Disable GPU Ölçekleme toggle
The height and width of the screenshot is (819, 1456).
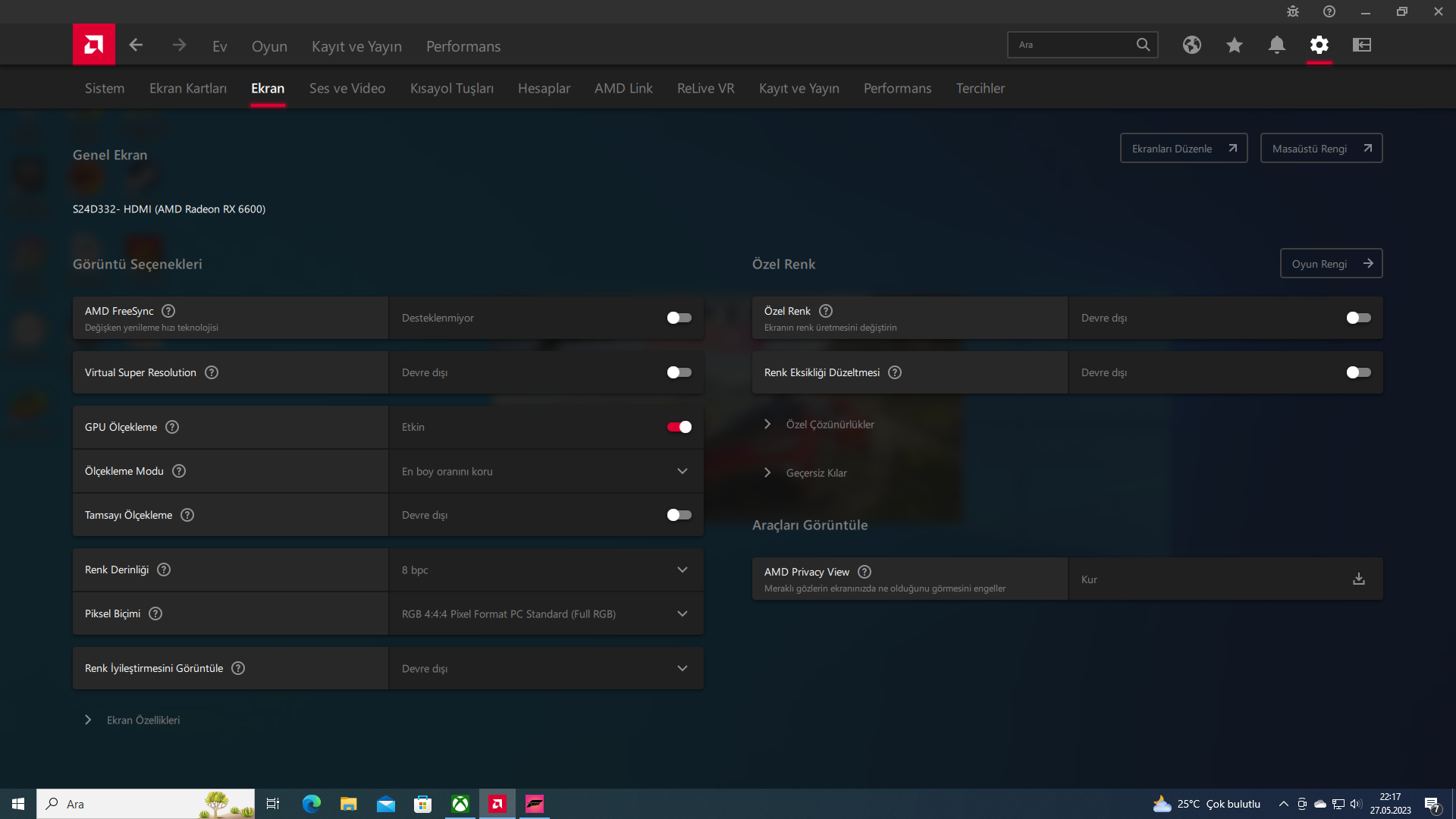point(679,427)
